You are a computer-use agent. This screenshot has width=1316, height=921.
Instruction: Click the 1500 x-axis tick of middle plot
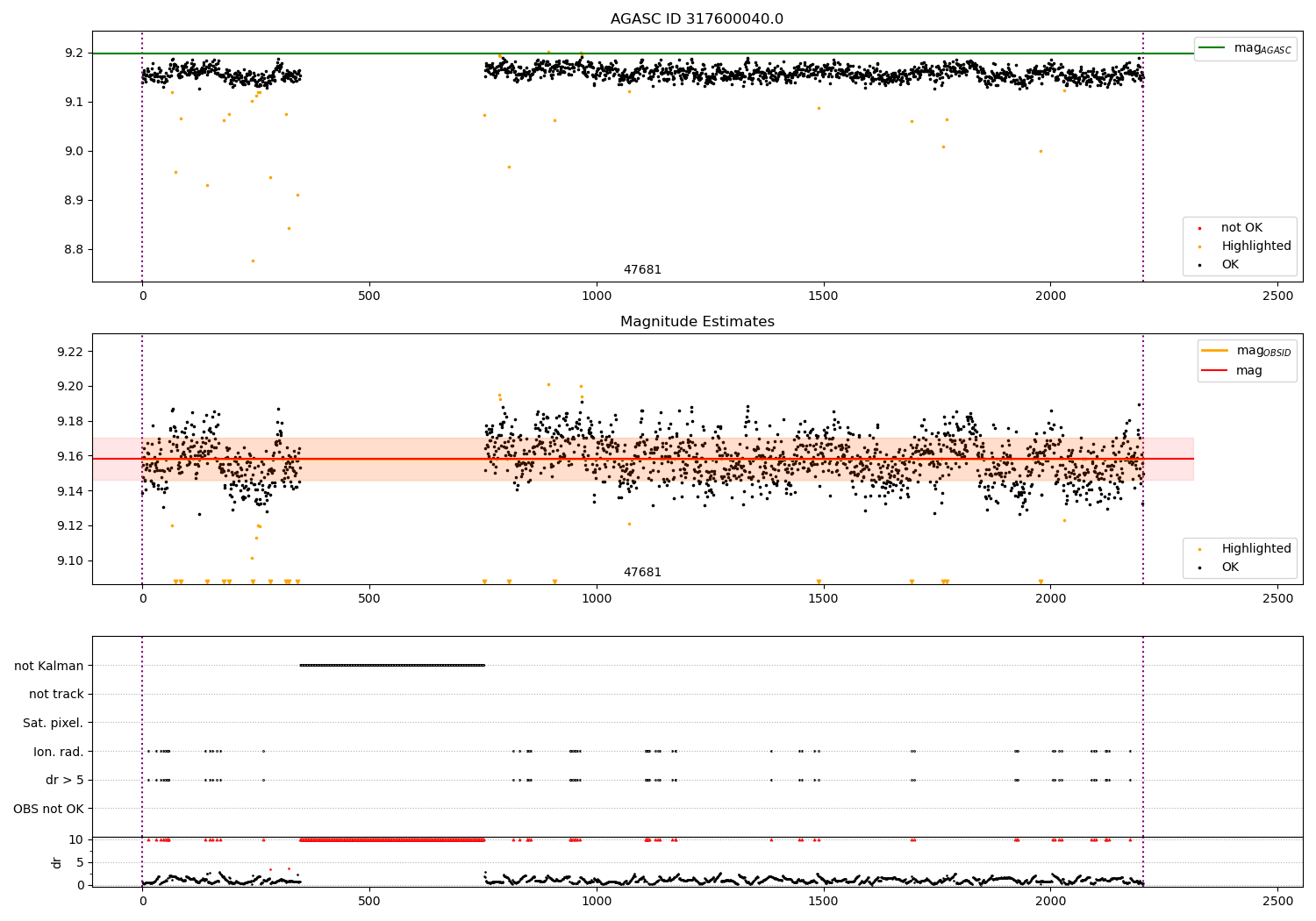click(824, 598)
